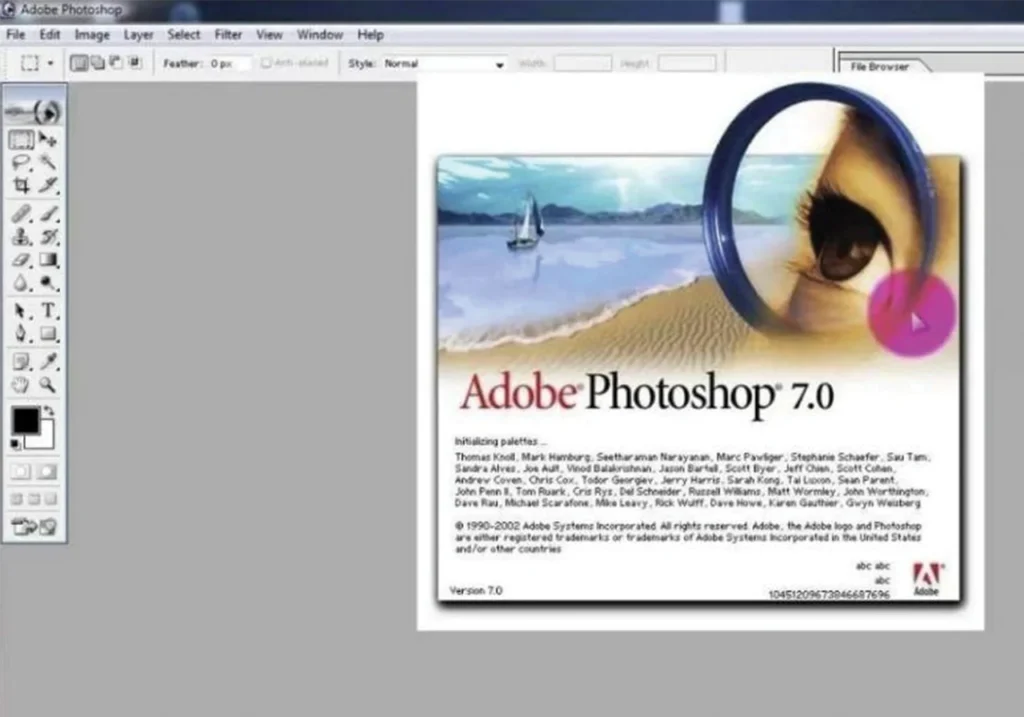Select the Dodge tool
Image resolution: width=1024 pixels, height=717 pixels.
coord(48,283)
